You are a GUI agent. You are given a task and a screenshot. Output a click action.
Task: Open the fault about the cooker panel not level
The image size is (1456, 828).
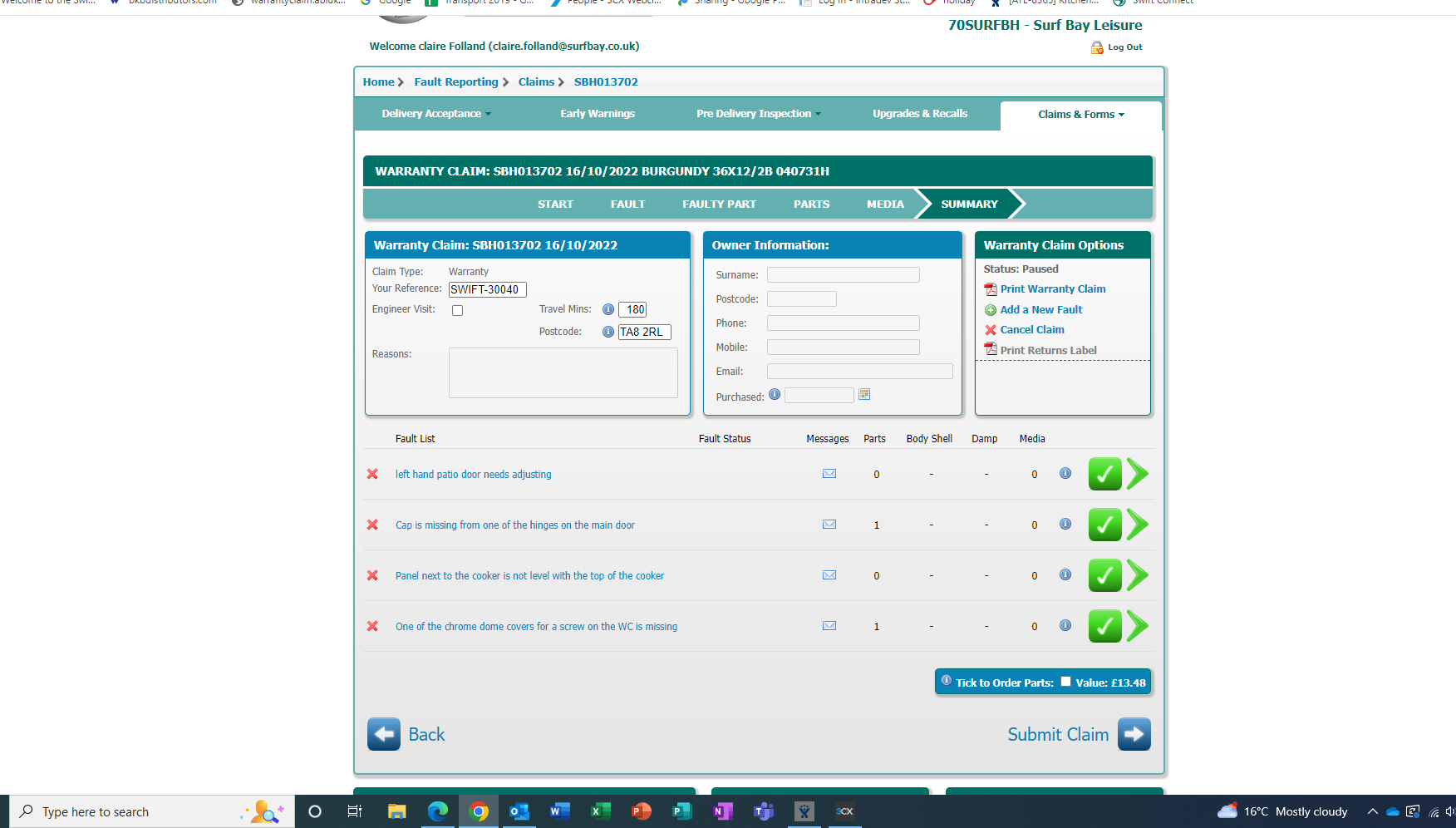tap(529, 576)
